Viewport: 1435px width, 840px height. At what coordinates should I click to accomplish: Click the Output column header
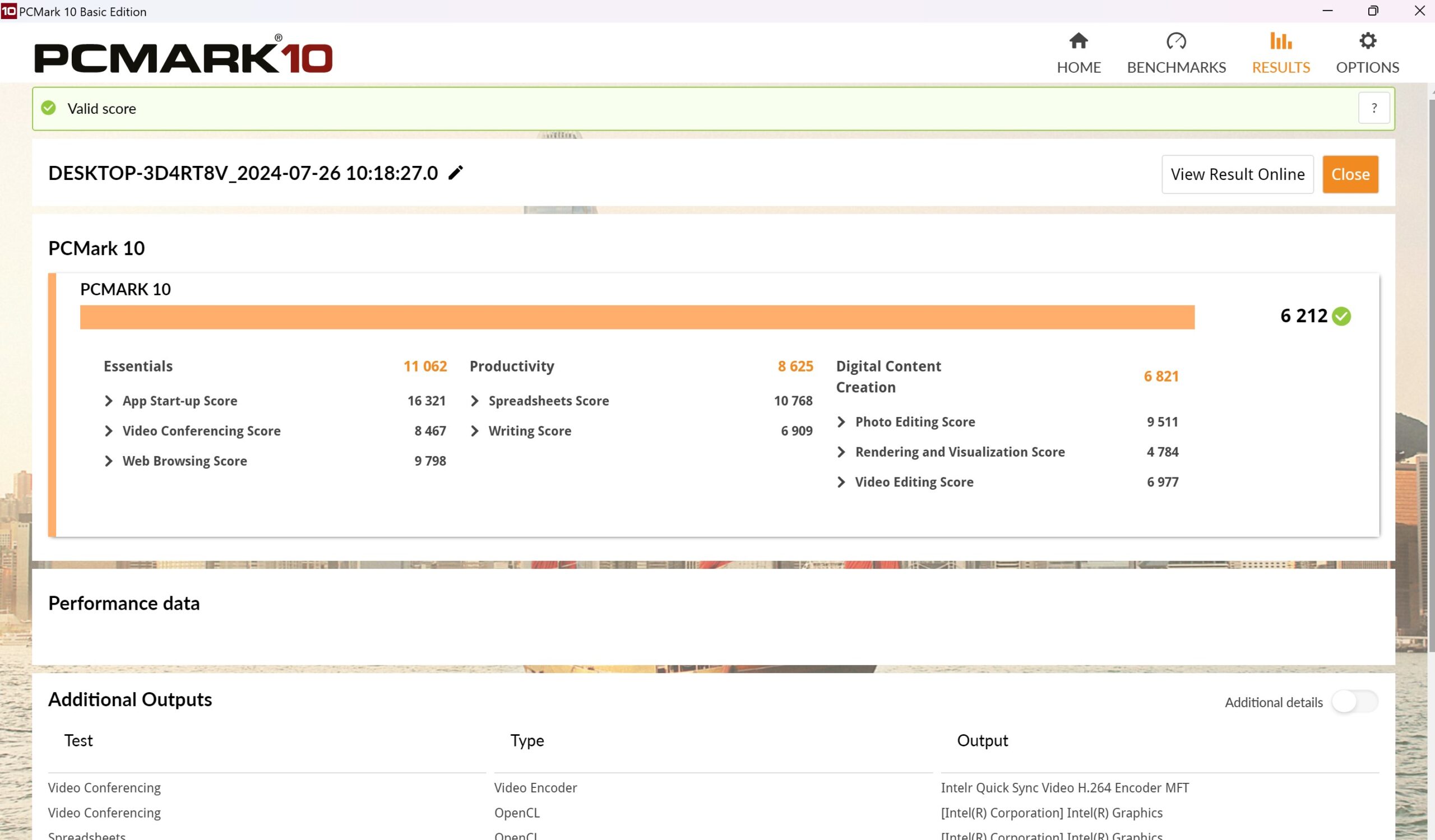pos(982,741)
